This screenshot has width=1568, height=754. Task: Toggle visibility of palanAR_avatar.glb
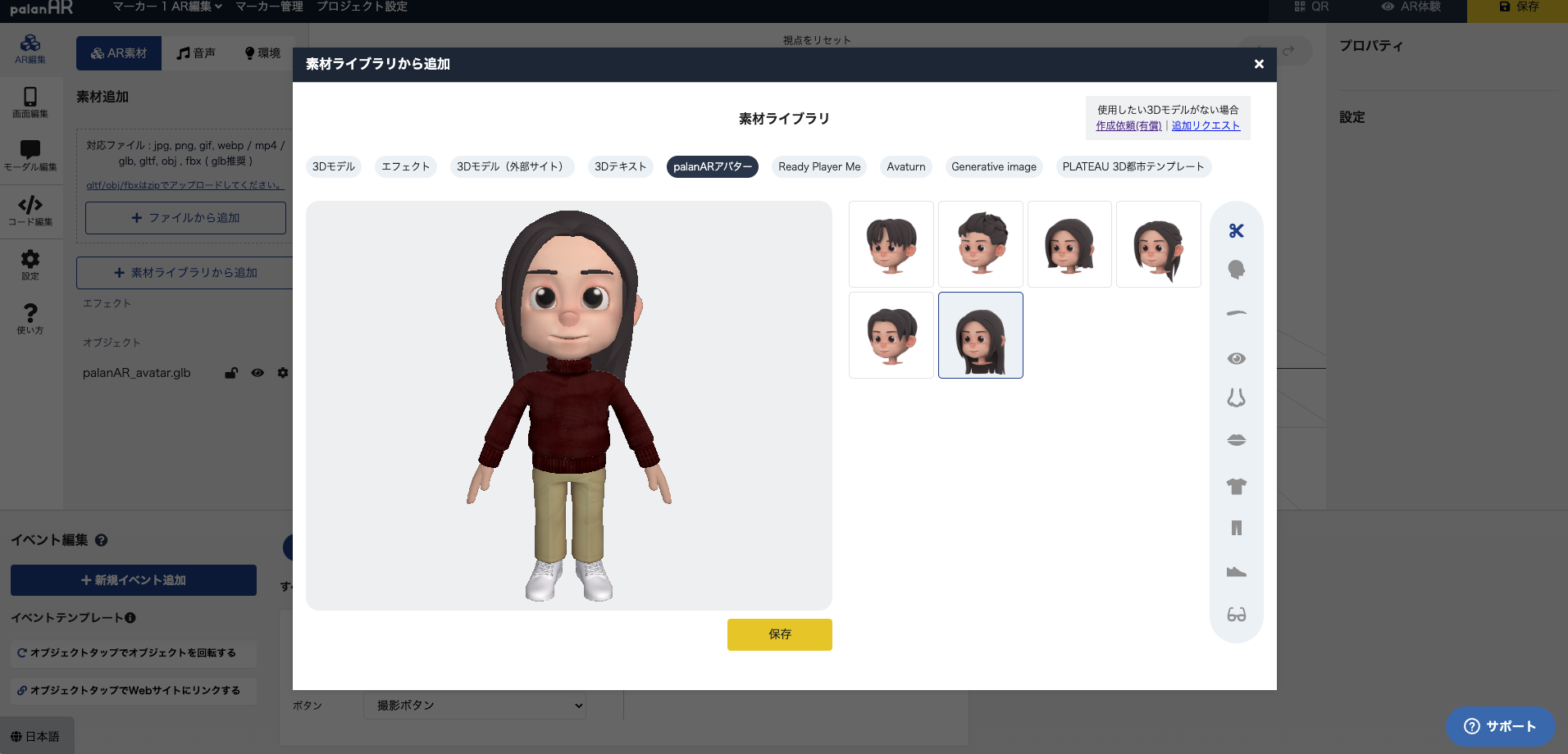[x=258, y=373]
